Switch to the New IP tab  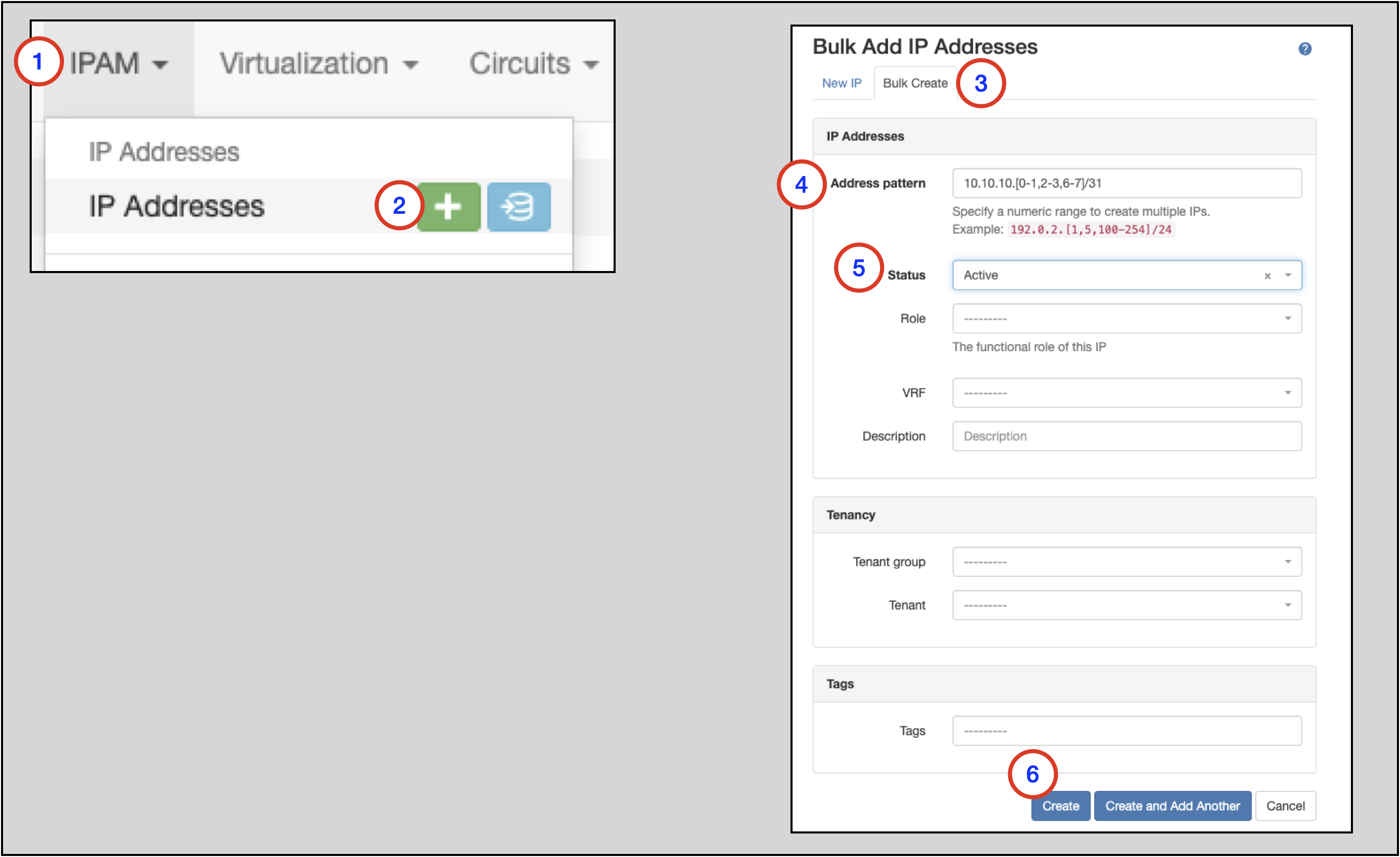[842, 83]
